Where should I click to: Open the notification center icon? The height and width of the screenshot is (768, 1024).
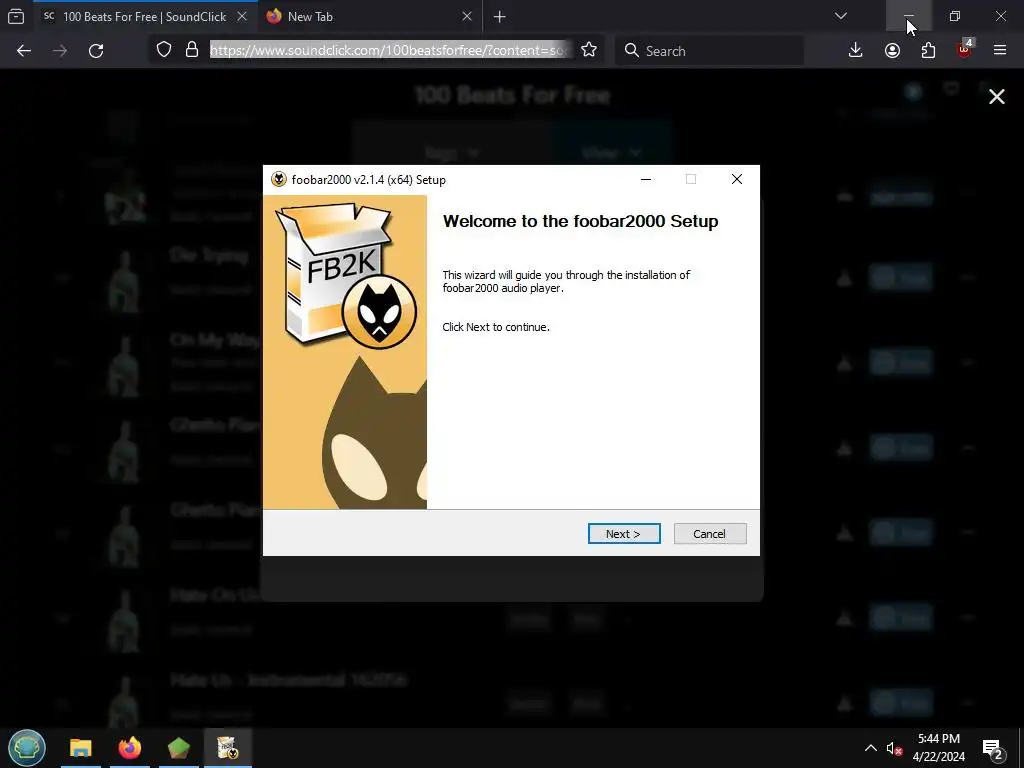[993, 748]
